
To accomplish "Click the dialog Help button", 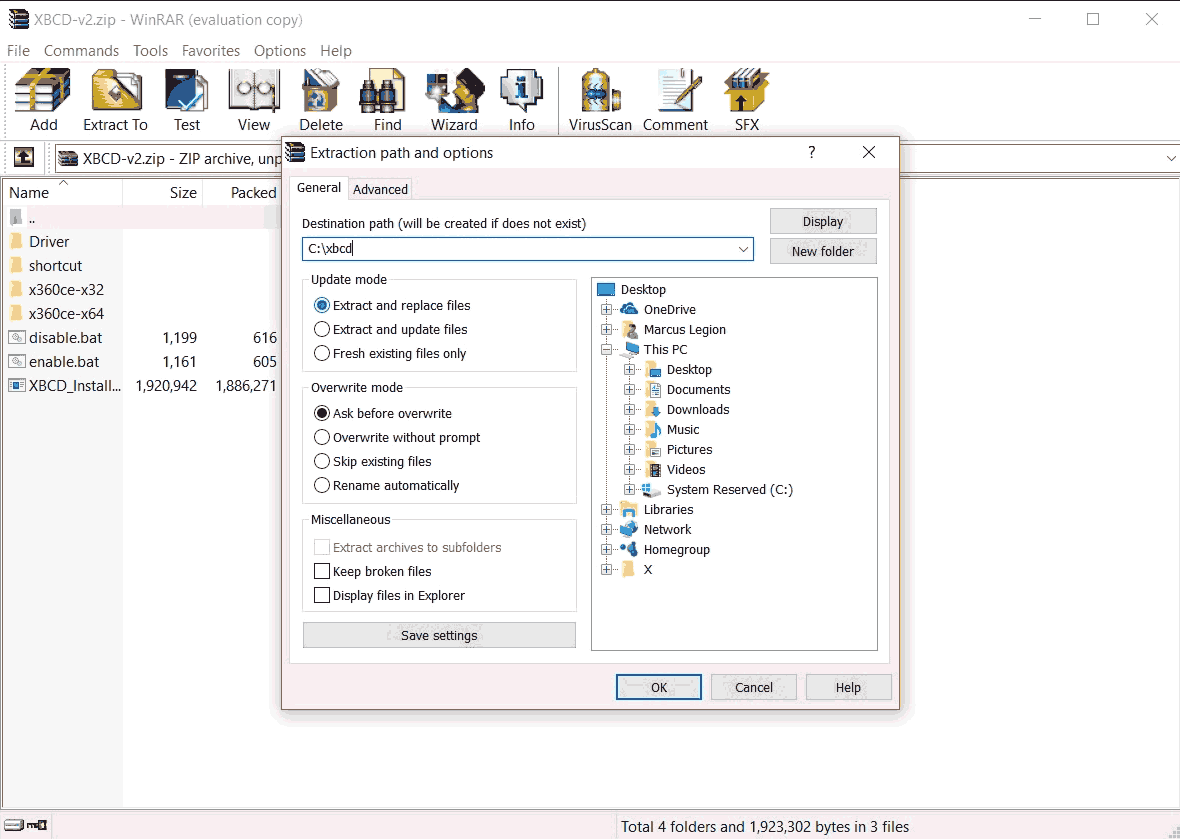I will (x=848, y=687).
